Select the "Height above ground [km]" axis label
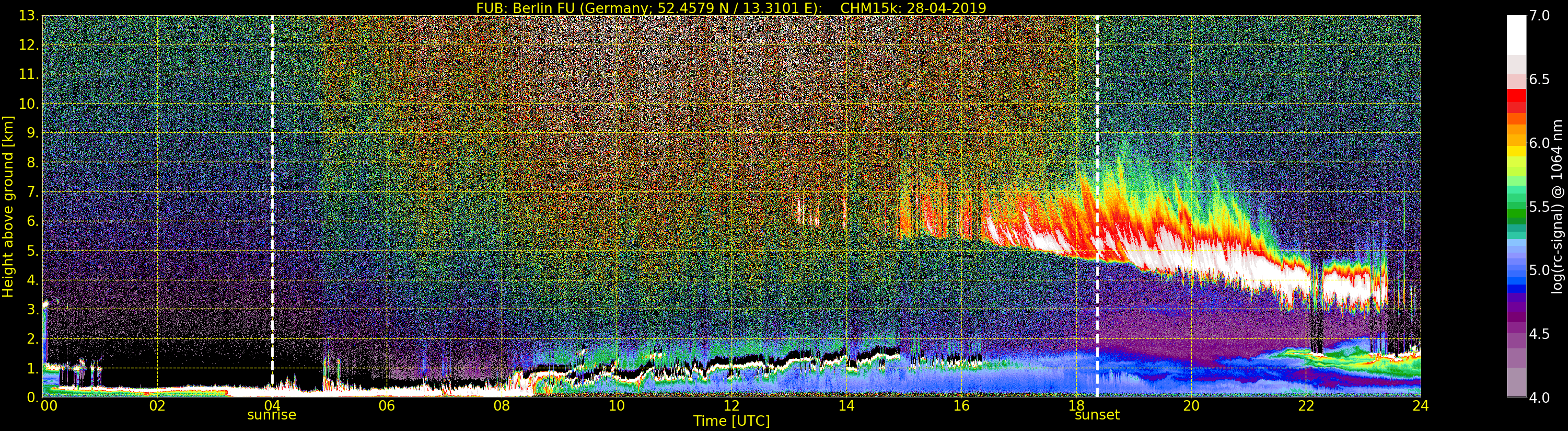This screenshot has width=1568, height=431. [7, 207]
